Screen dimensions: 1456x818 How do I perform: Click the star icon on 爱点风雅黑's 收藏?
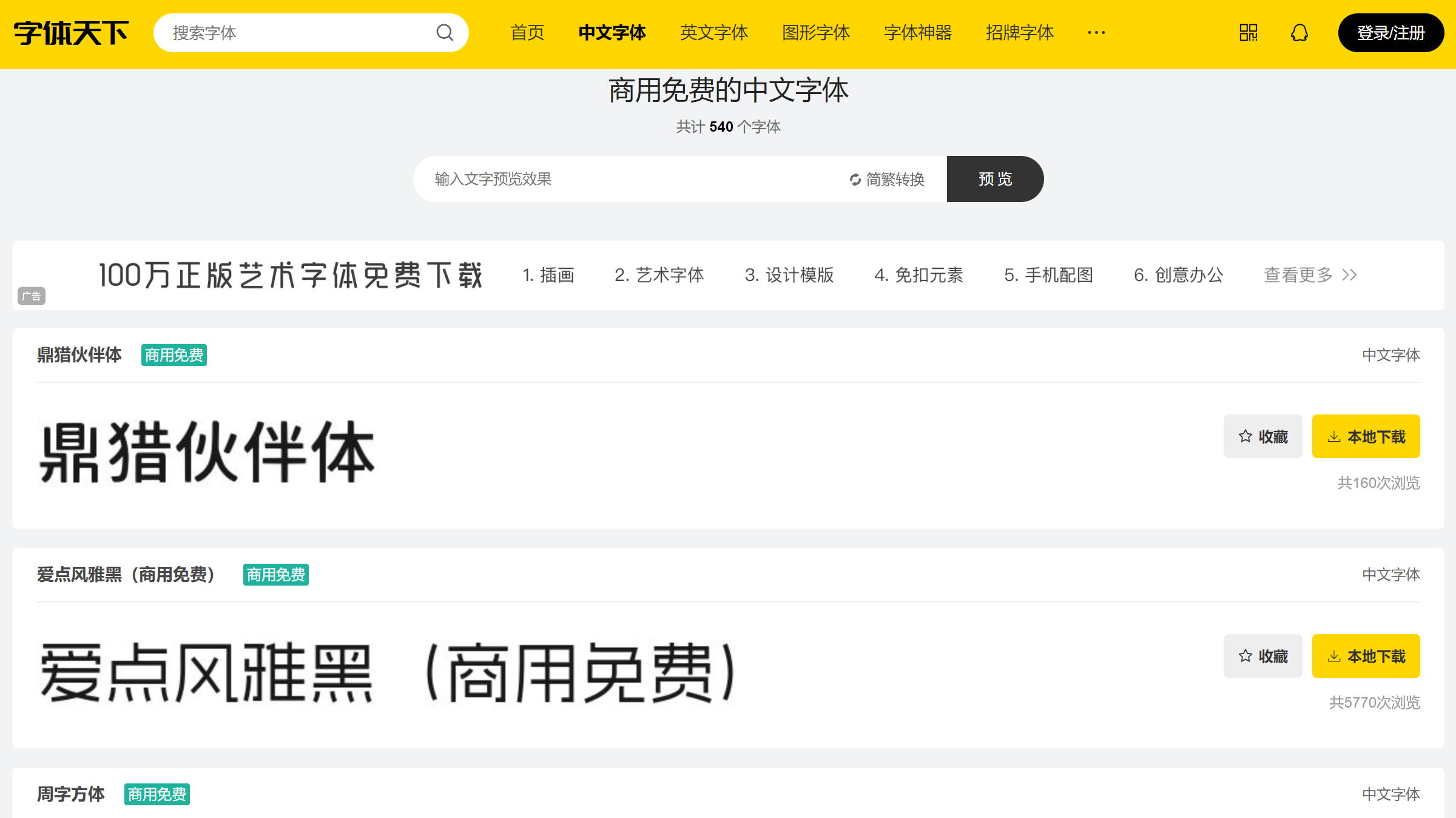click(1245, 656)
